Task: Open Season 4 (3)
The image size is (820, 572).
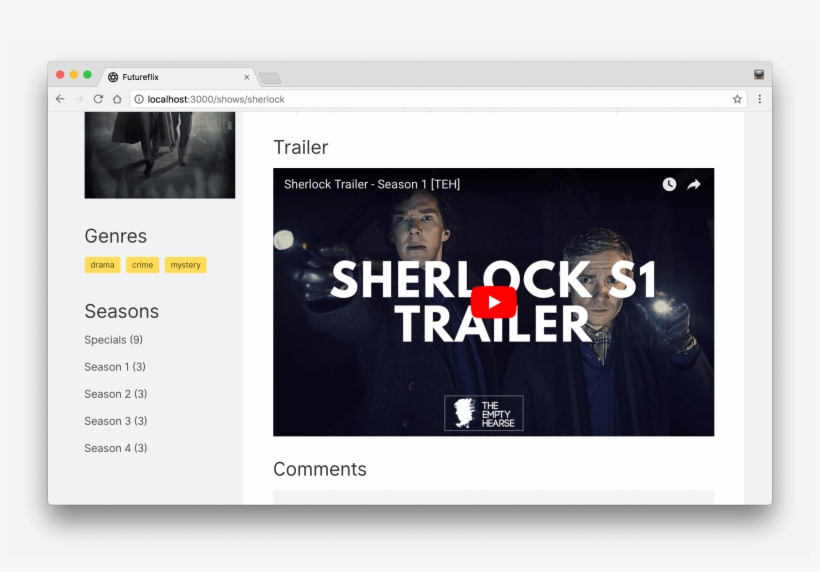Action: 116,449
